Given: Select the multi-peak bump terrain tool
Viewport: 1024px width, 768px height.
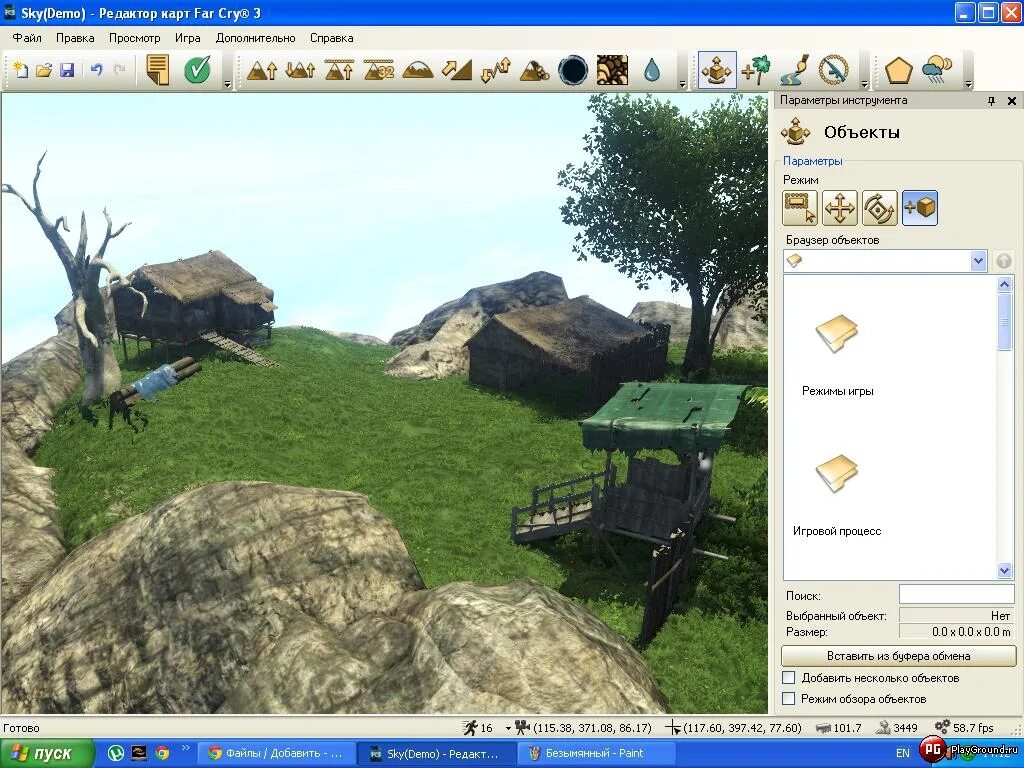Looking at the screenshot, I should (x=300, y=70).
